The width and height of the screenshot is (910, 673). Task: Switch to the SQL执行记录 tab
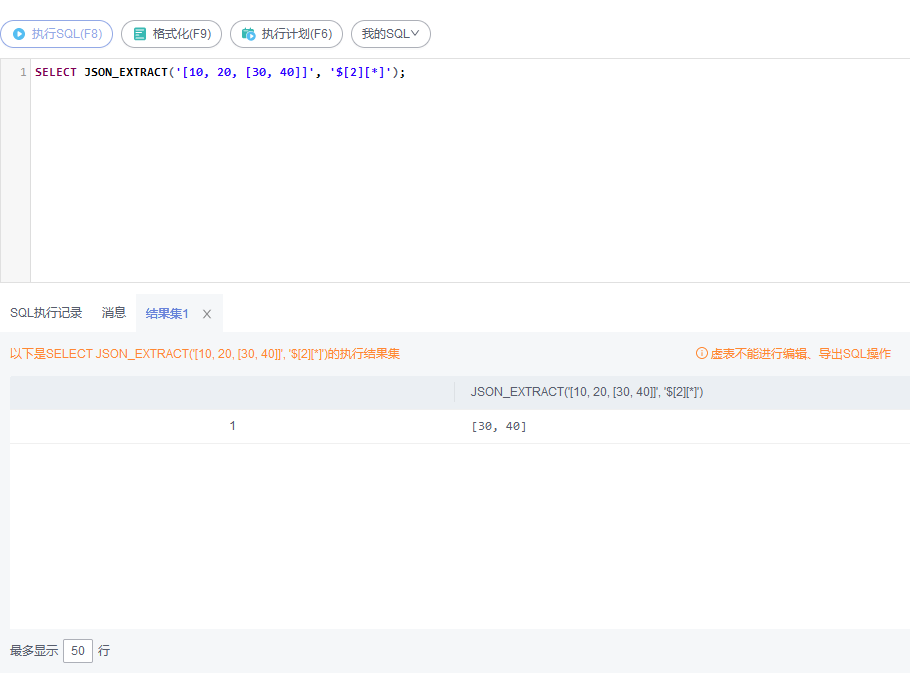[x=45, y=312]
